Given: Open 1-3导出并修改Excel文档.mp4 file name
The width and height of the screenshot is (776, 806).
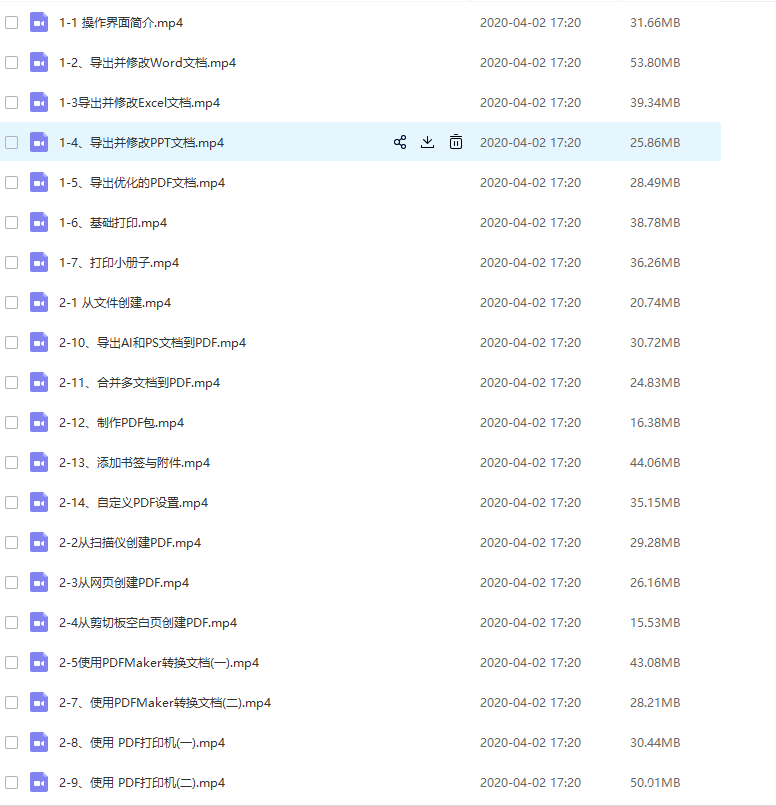Looking at the screenshot, I should click(x=139, y=102).
